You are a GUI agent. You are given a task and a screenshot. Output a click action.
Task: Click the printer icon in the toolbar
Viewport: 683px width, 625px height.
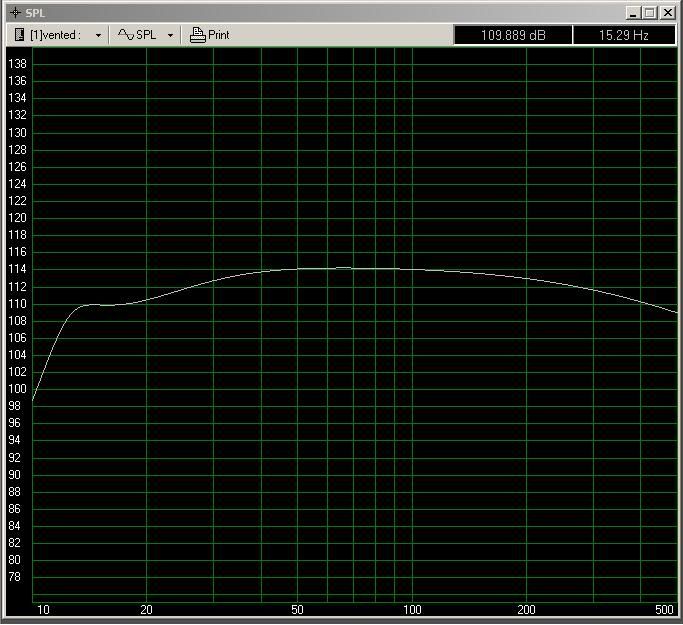click(197, 35)
